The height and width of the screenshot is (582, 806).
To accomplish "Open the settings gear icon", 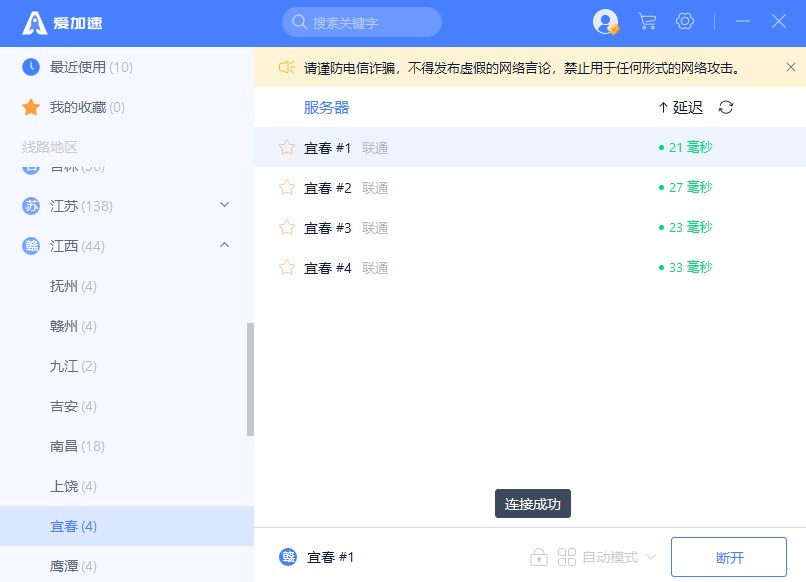I will click(685, 21).
